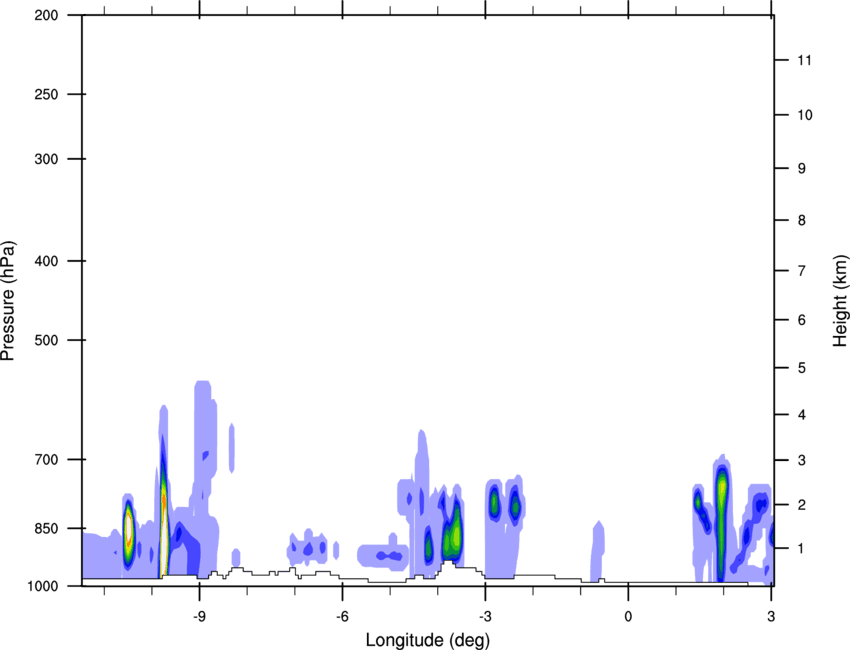Screen dimensions: 850x650
Task: Click the height label 8
Action: (802, 220)
